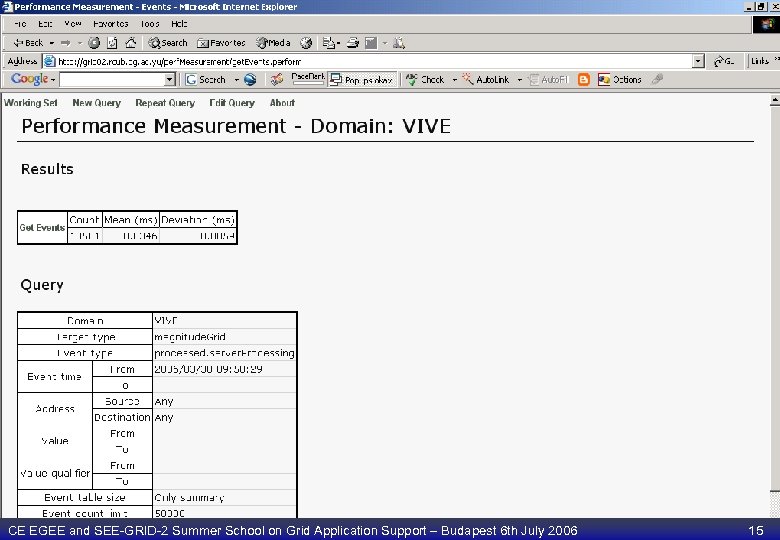Click the page scrollbar up arrow

775,100
